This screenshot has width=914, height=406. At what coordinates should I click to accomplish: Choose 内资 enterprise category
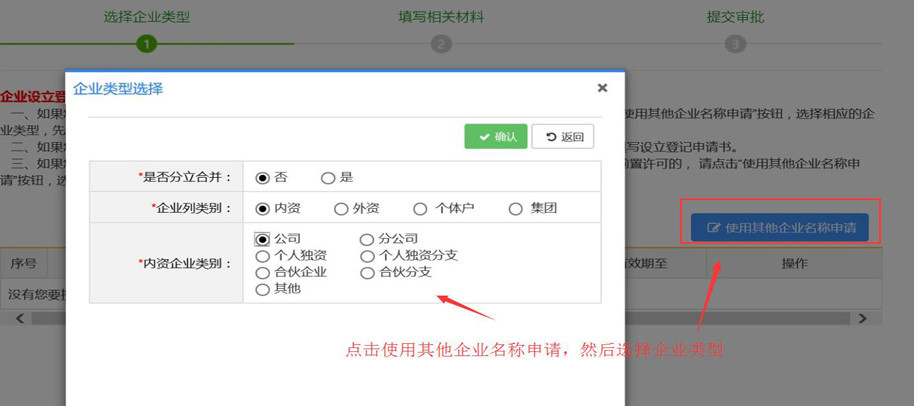263,209
